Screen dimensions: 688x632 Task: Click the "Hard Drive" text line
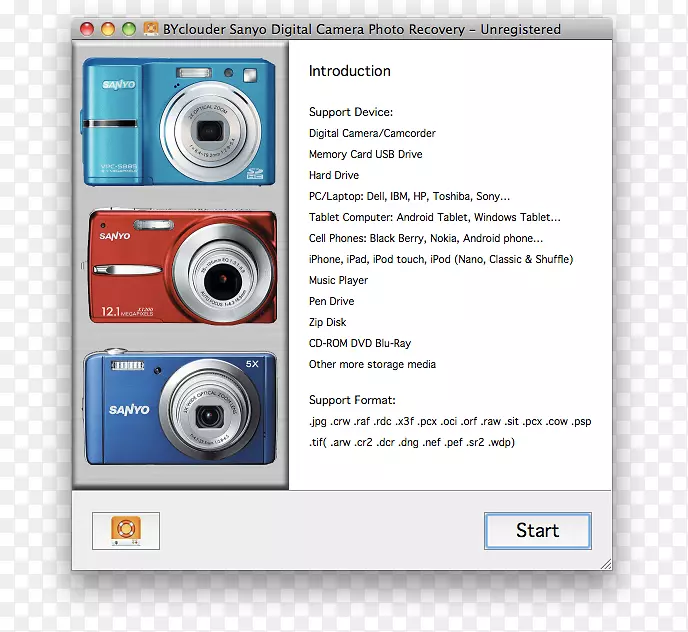tap(334, 175)
